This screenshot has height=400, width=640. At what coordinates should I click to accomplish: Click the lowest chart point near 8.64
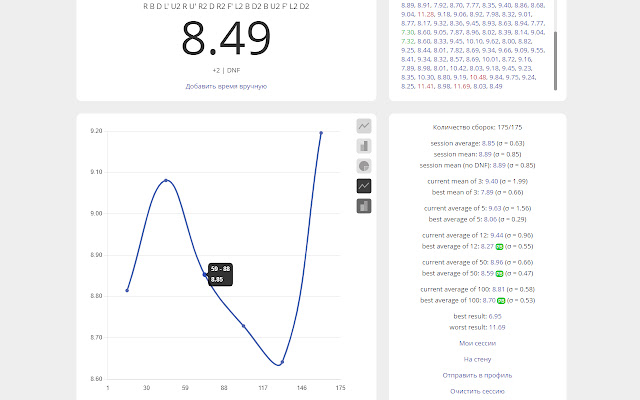coord(282,362)
